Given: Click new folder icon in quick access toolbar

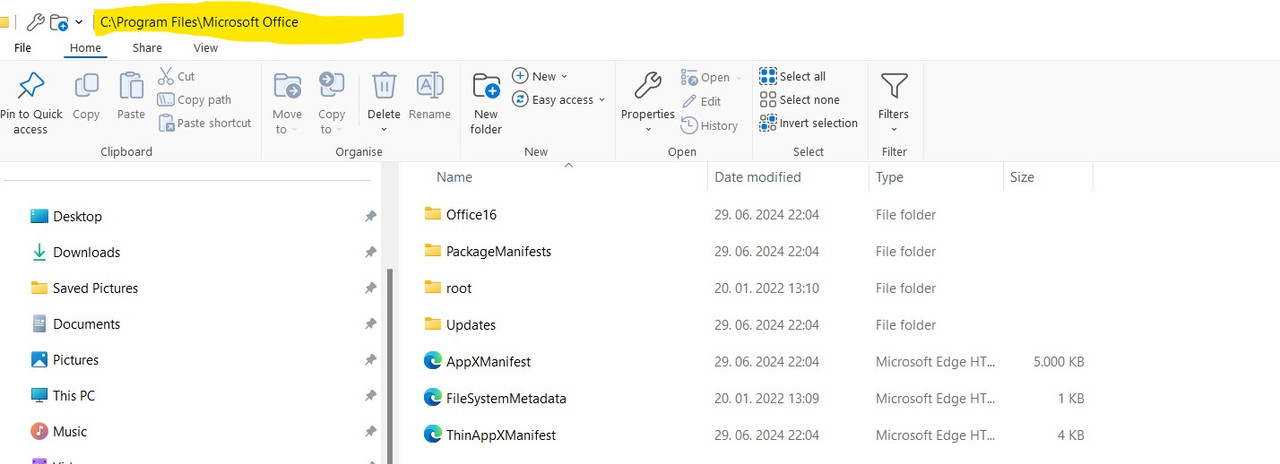Looking at the screenshot, I should (x=59, y=22).
